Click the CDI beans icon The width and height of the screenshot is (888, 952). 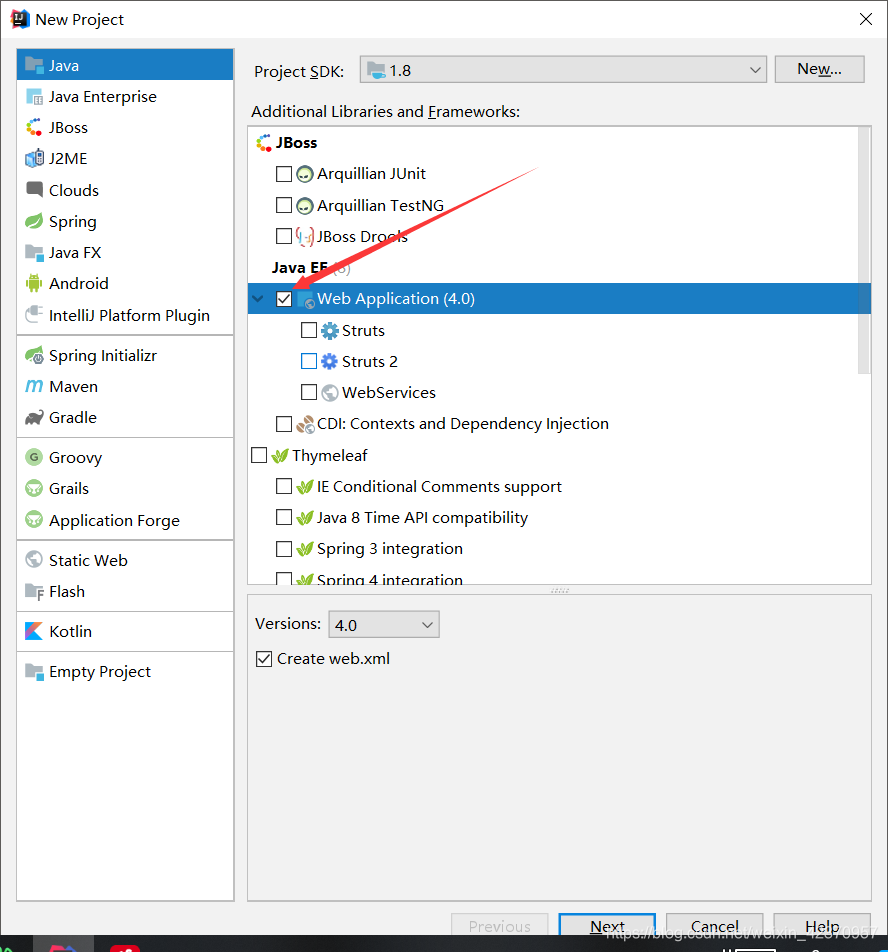[305, 424]
